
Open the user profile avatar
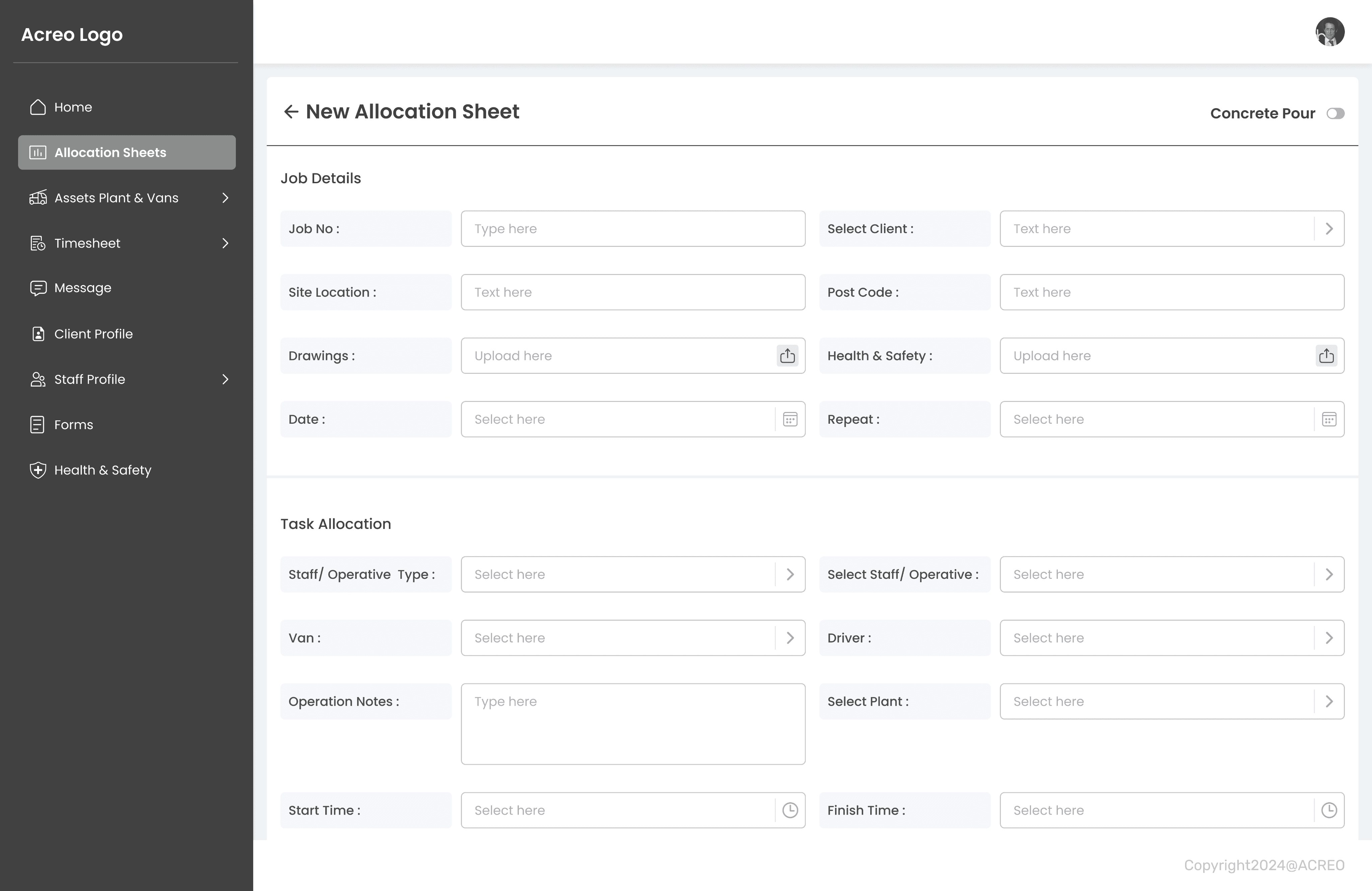click(1330, 32)
